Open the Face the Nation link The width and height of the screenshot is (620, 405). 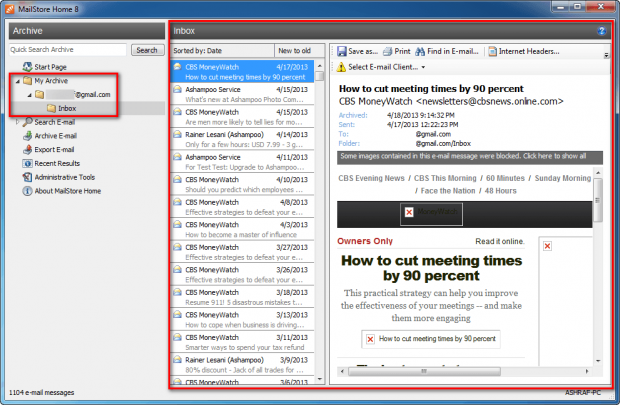[448, 191]
